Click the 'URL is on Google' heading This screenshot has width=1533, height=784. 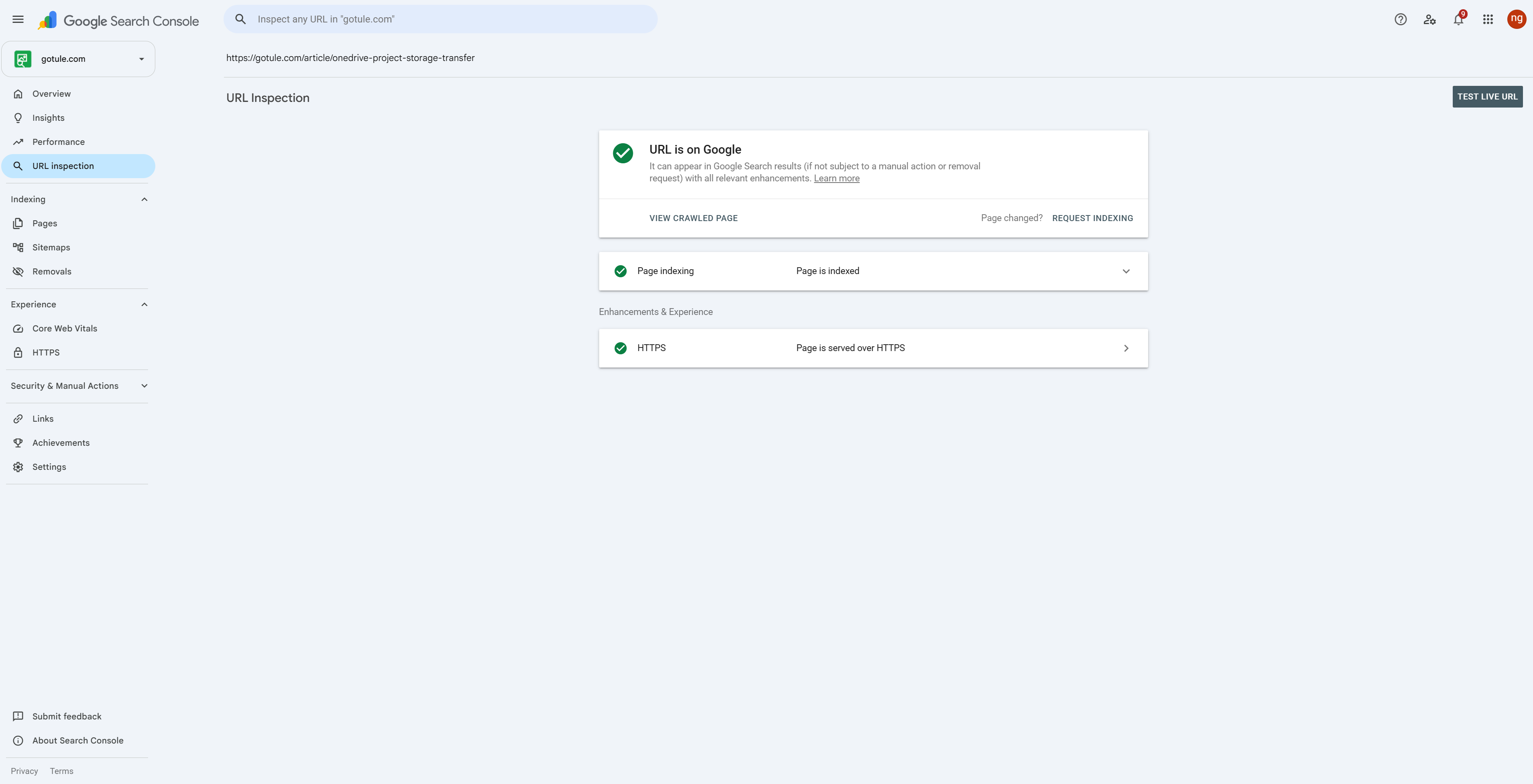pos(695,149)
